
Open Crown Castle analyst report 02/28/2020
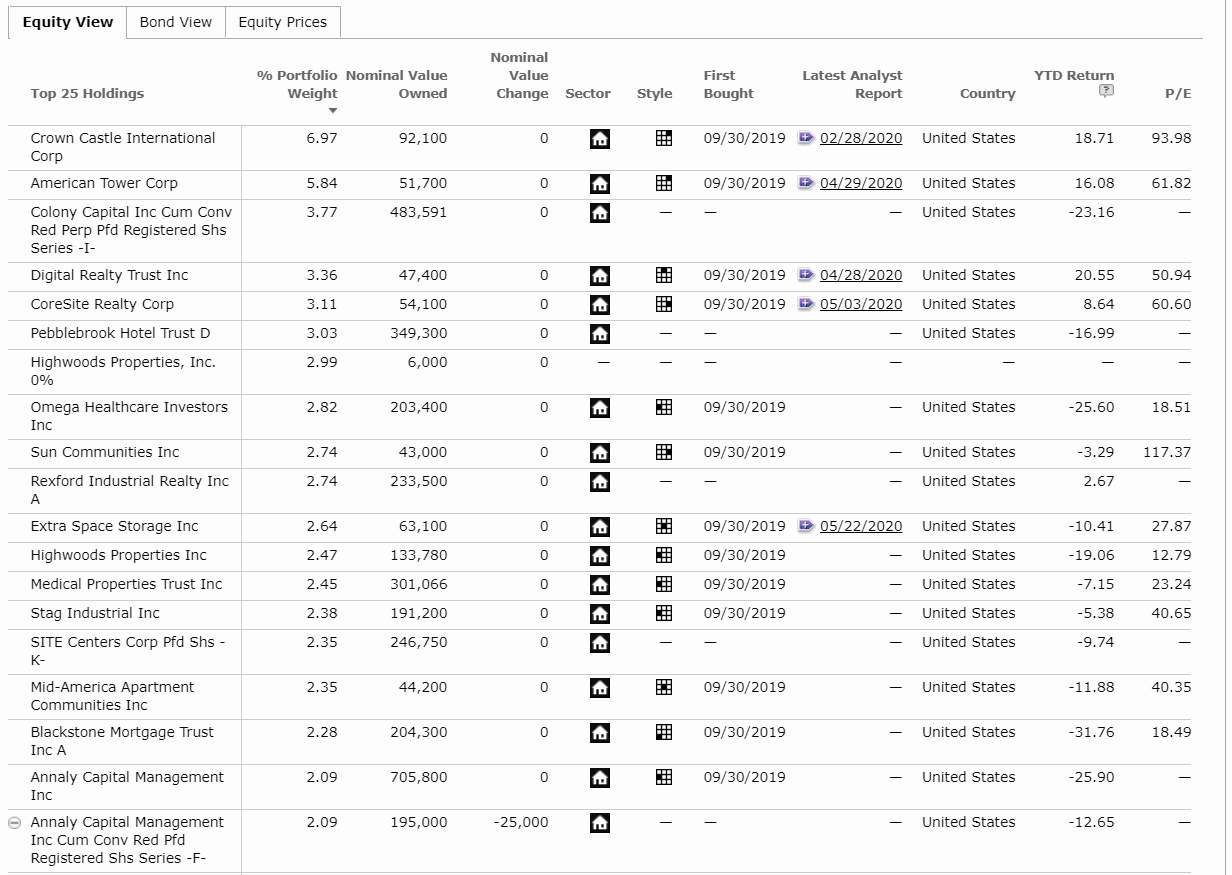click(x=860, y=138)
